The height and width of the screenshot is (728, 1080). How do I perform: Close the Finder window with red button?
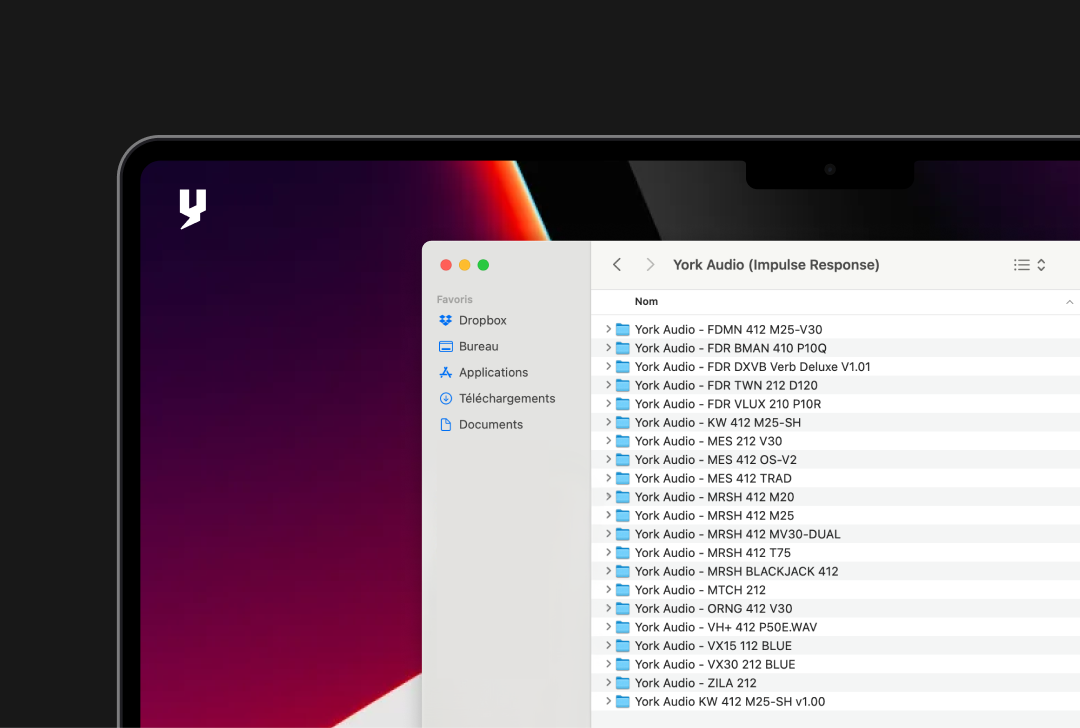pyautogui.click(x=446, y=264)
